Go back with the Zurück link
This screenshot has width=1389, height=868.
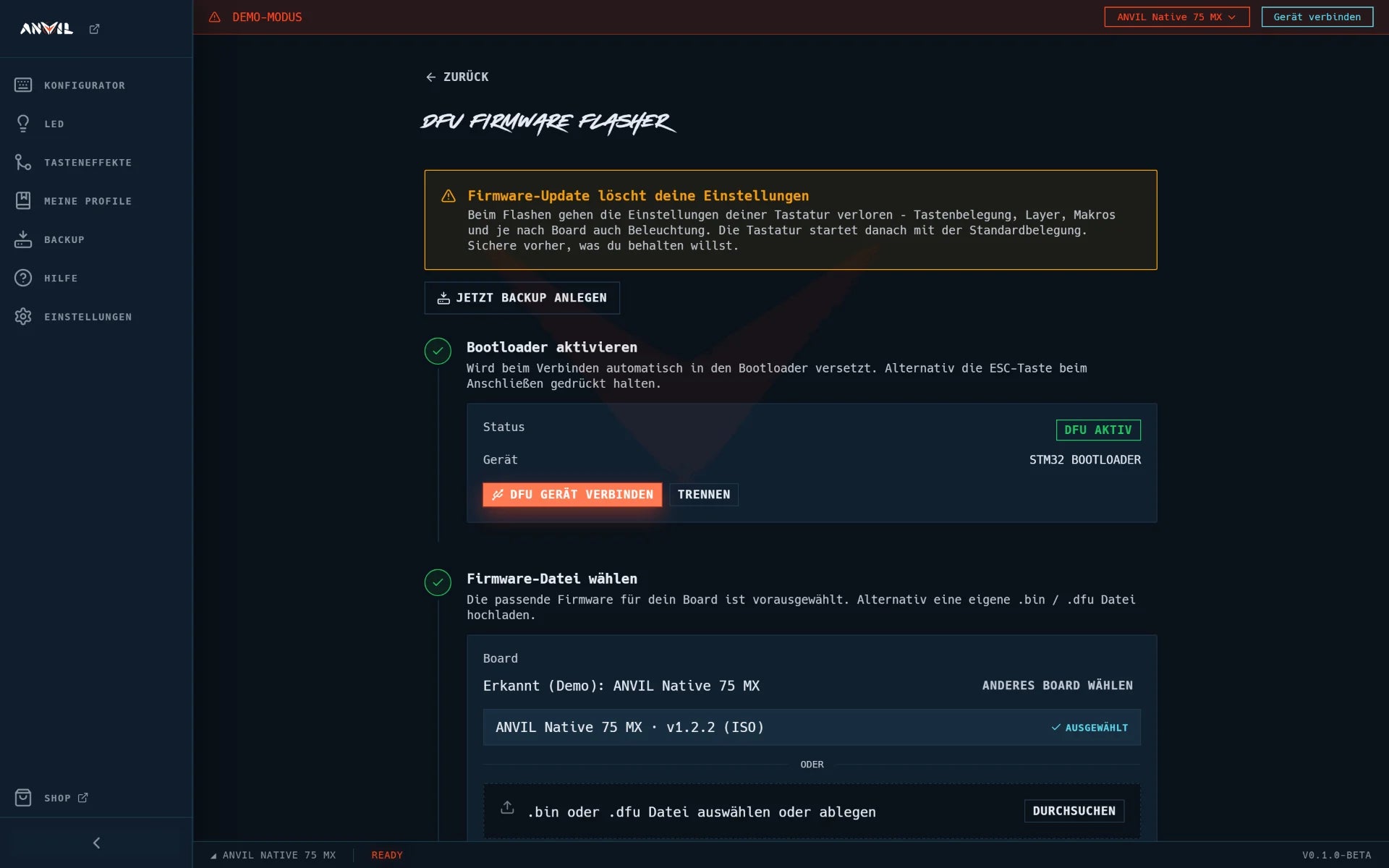click(x=457, y=77)
